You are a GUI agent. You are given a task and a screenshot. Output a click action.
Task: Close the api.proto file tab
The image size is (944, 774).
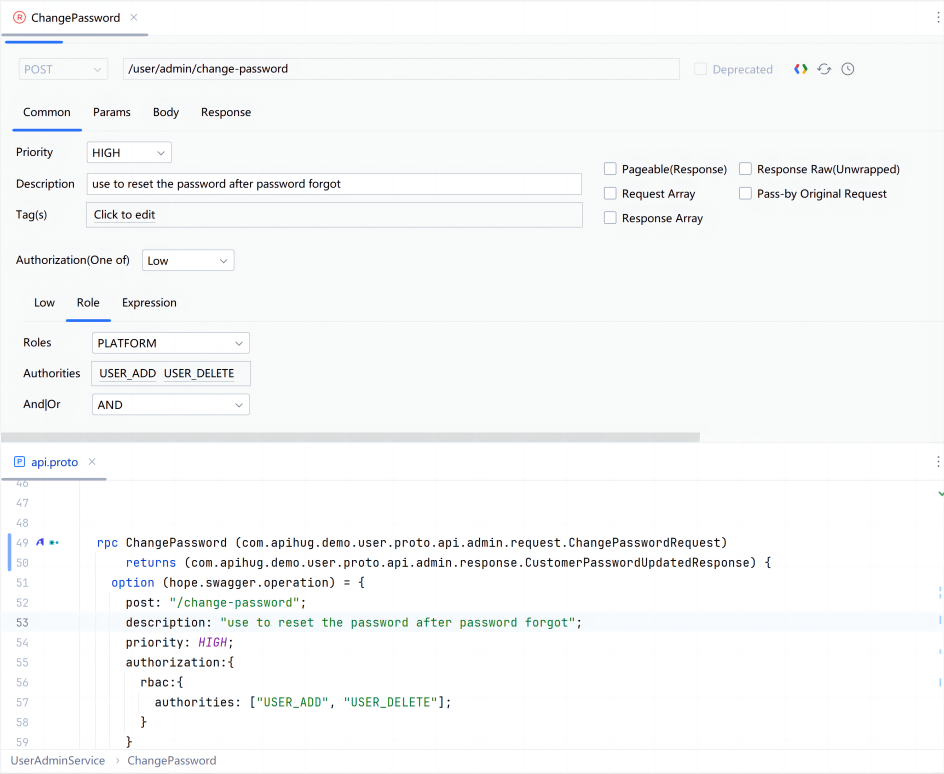coord(92,462)
